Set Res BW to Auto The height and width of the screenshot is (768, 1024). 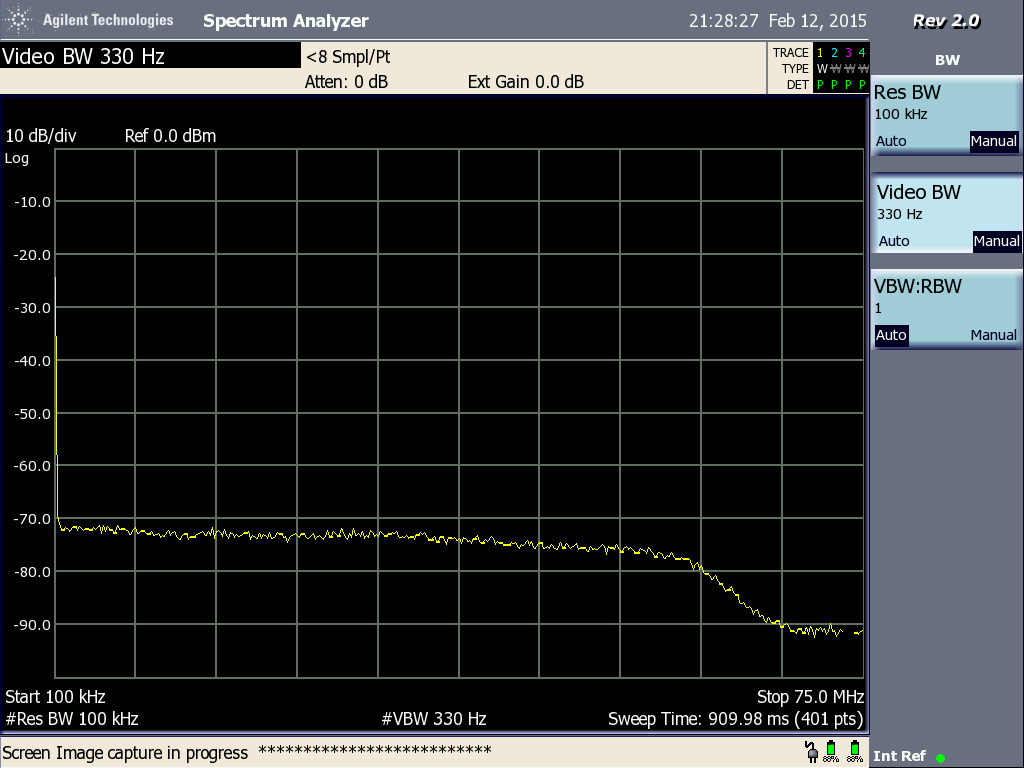click(x=891, y=141)
